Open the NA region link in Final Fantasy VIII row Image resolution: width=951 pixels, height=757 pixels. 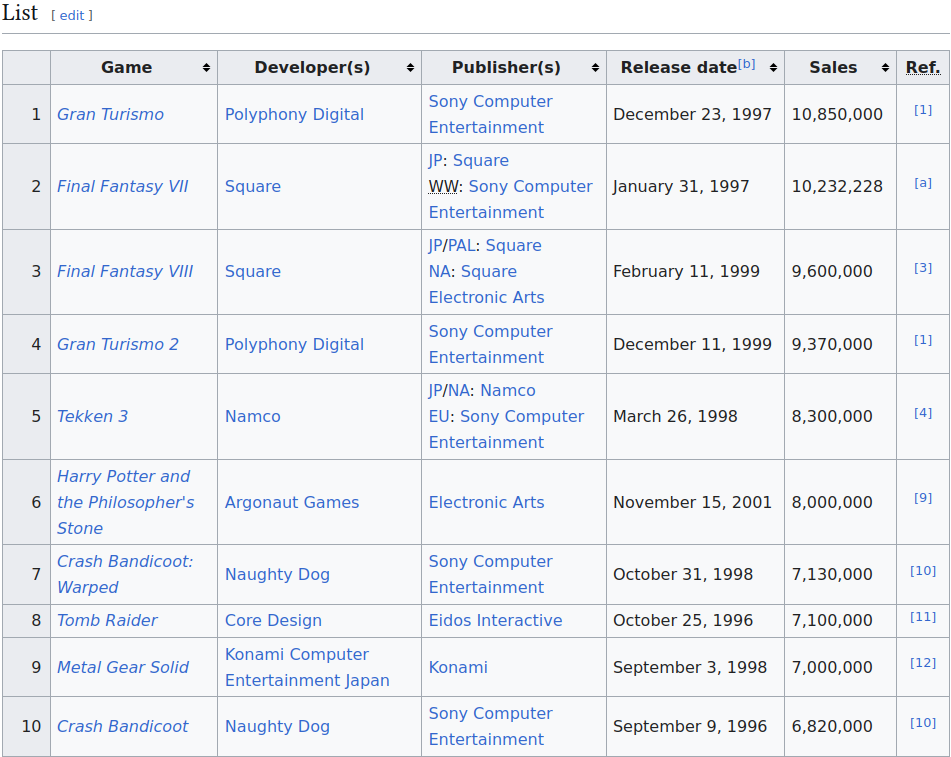point(439,271)
